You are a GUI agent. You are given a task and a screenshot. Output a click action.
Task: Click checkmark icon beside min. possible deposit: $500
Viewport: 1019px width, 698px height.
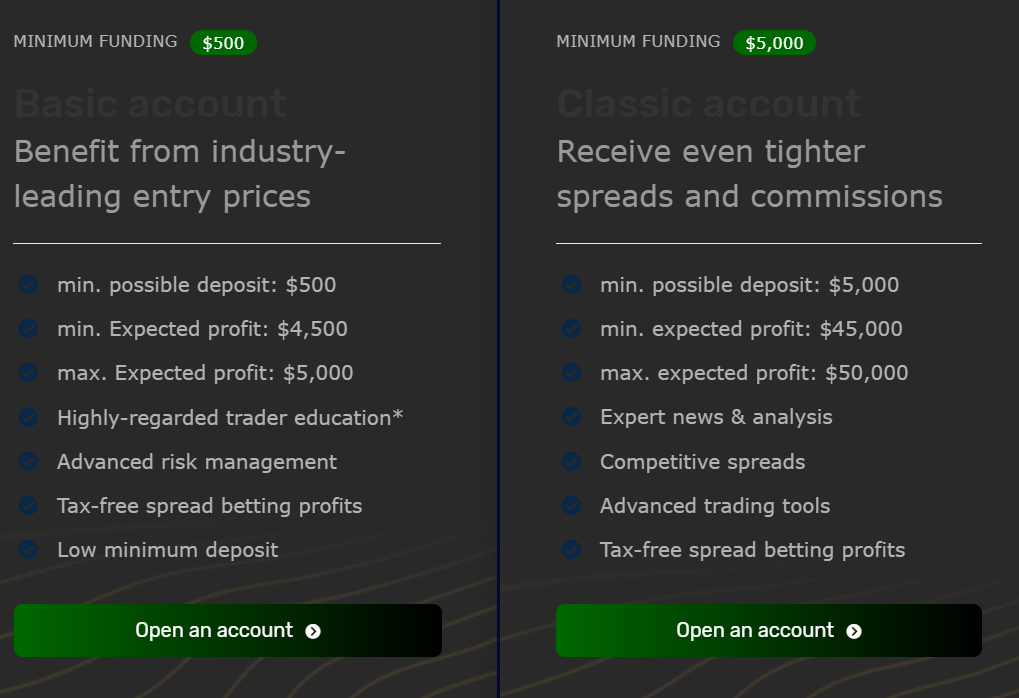pyautogui.click(x=29, y=285)
